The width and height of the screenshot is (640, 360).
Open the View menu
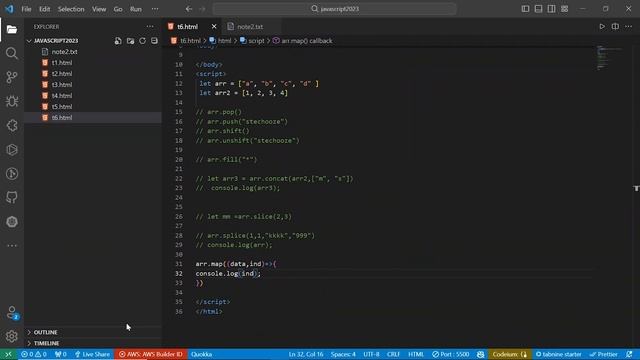tap(99, 9)
